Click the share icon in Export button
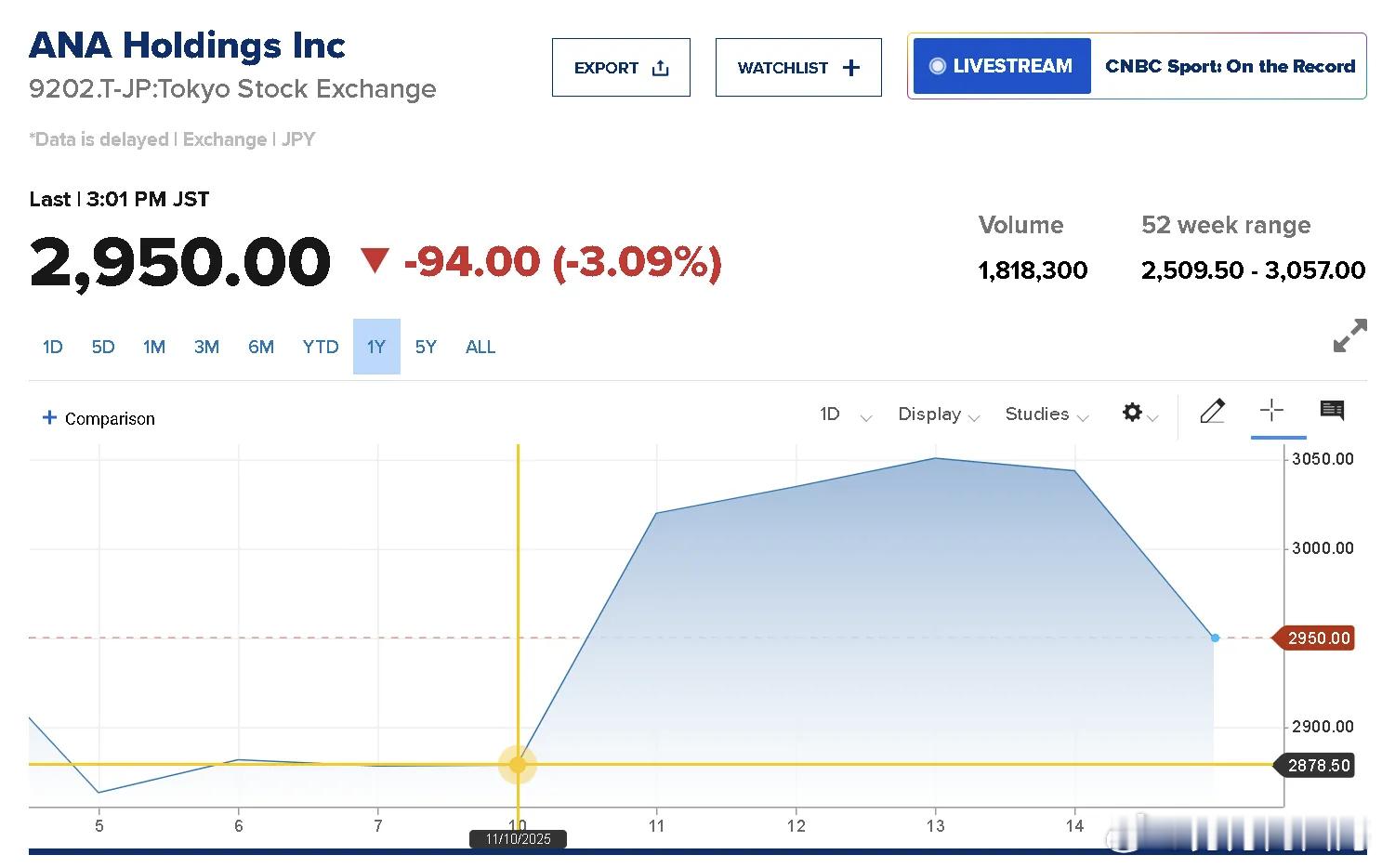The width and height of the screenshot is (1382, 868). 661,68
